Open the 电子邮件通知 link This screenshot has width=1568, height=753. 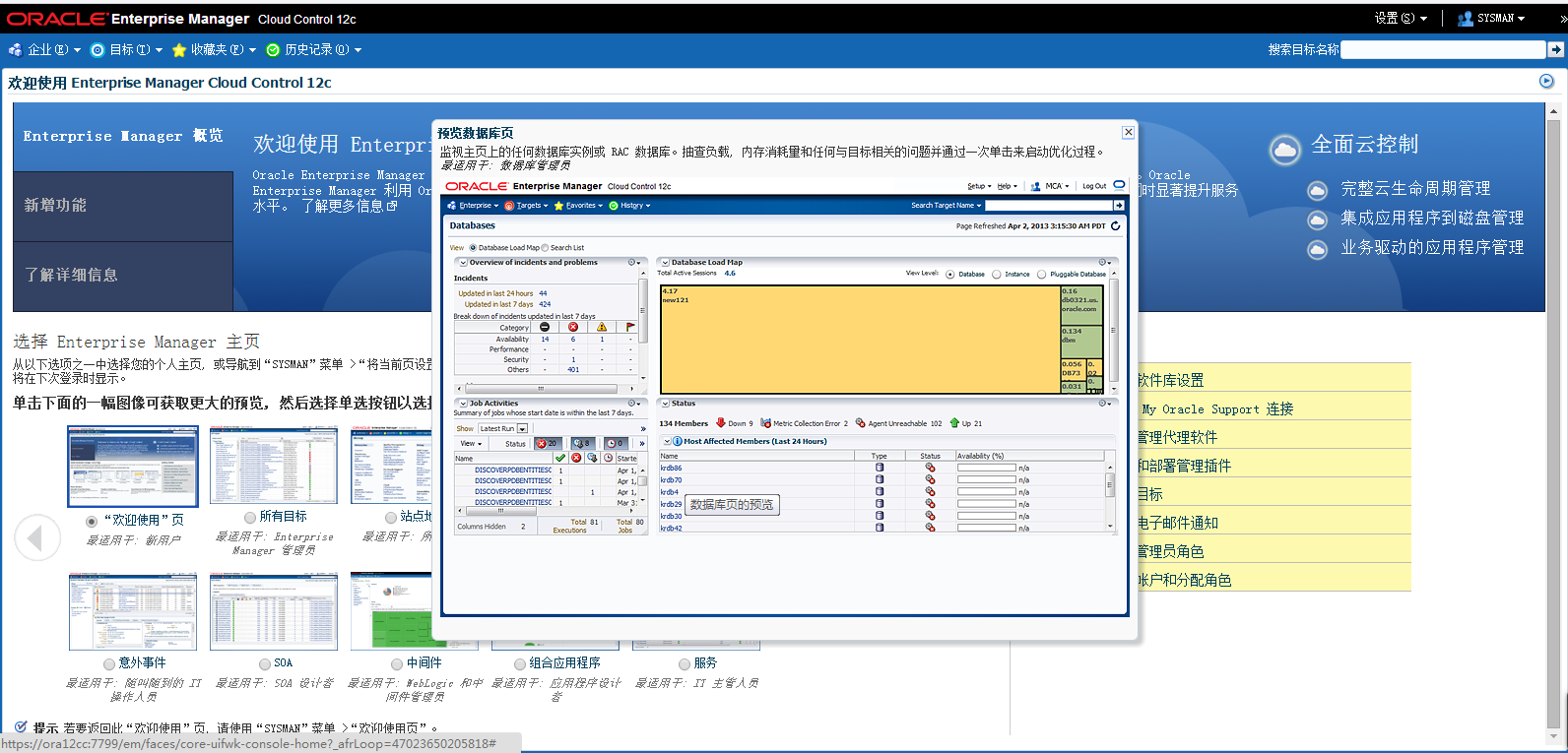(x=1178, y=523)
